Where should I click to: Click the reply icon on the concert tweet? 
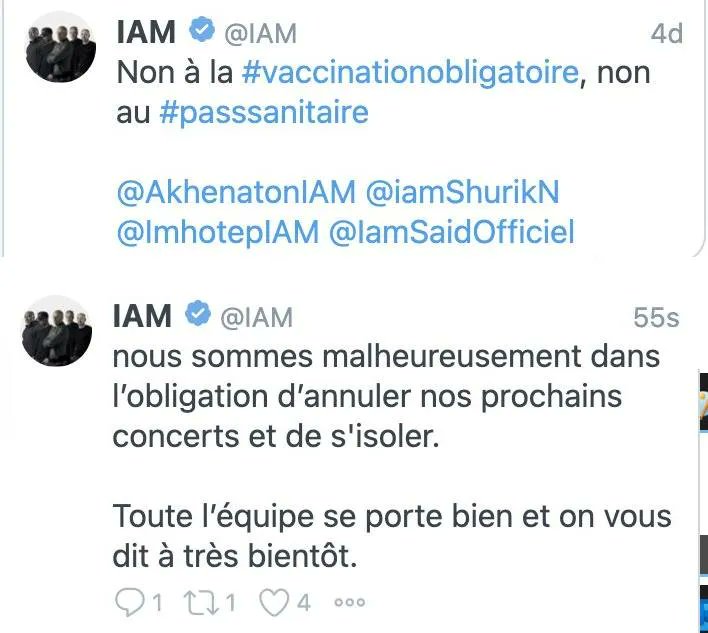click(130, 603)
